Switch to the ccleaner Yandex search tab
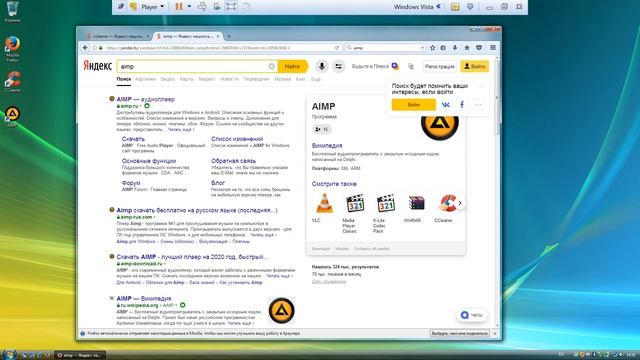The image size is (640, 360). tap(118, 36)
